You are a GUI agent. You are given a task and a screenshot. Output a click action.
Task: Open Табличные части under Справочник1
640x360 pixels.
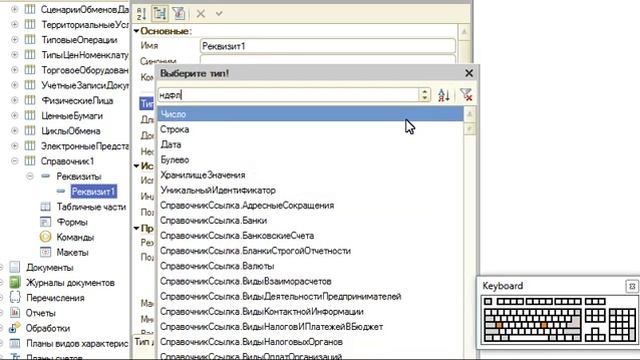coord(91,207)
